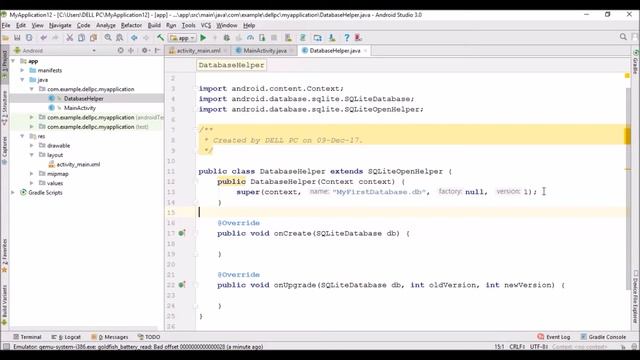Select MainActivity in the project tree
This screenshot has width=640, height=360.
click(x=80, y=108)
